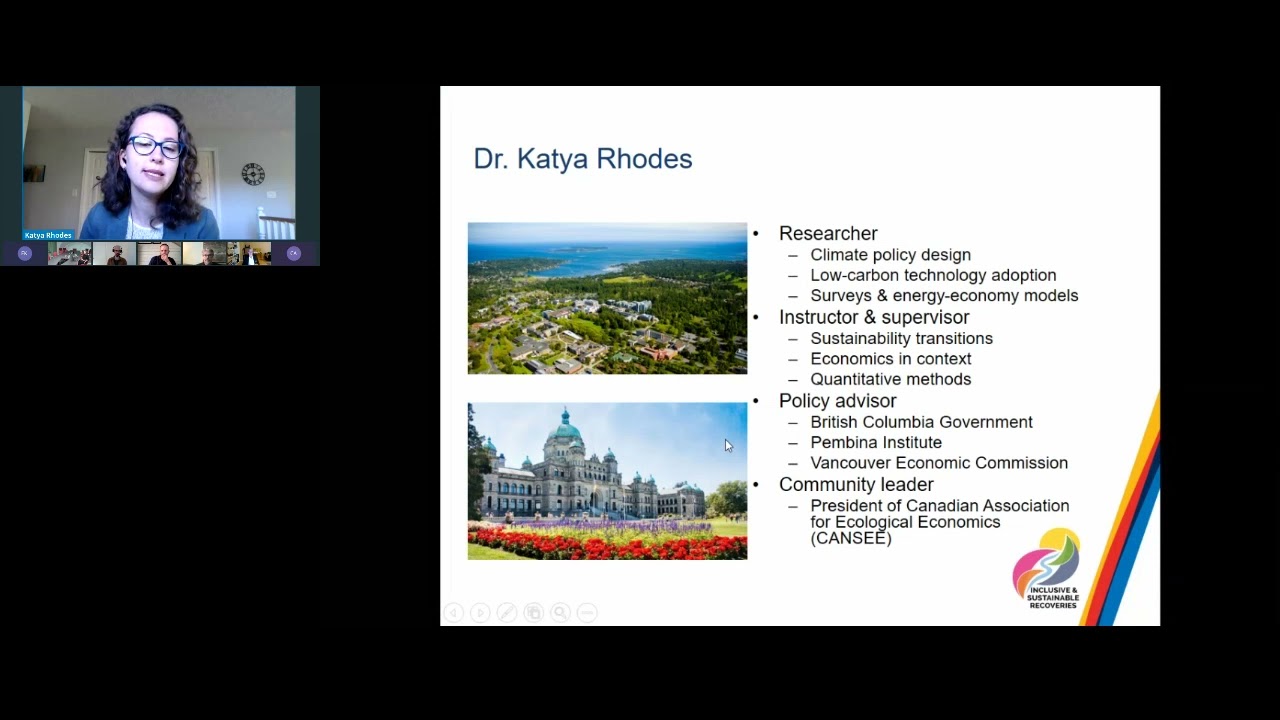Click the first participant video thumbnail
Viewport: 1280px width, 720px height.
tap(69, 253)
